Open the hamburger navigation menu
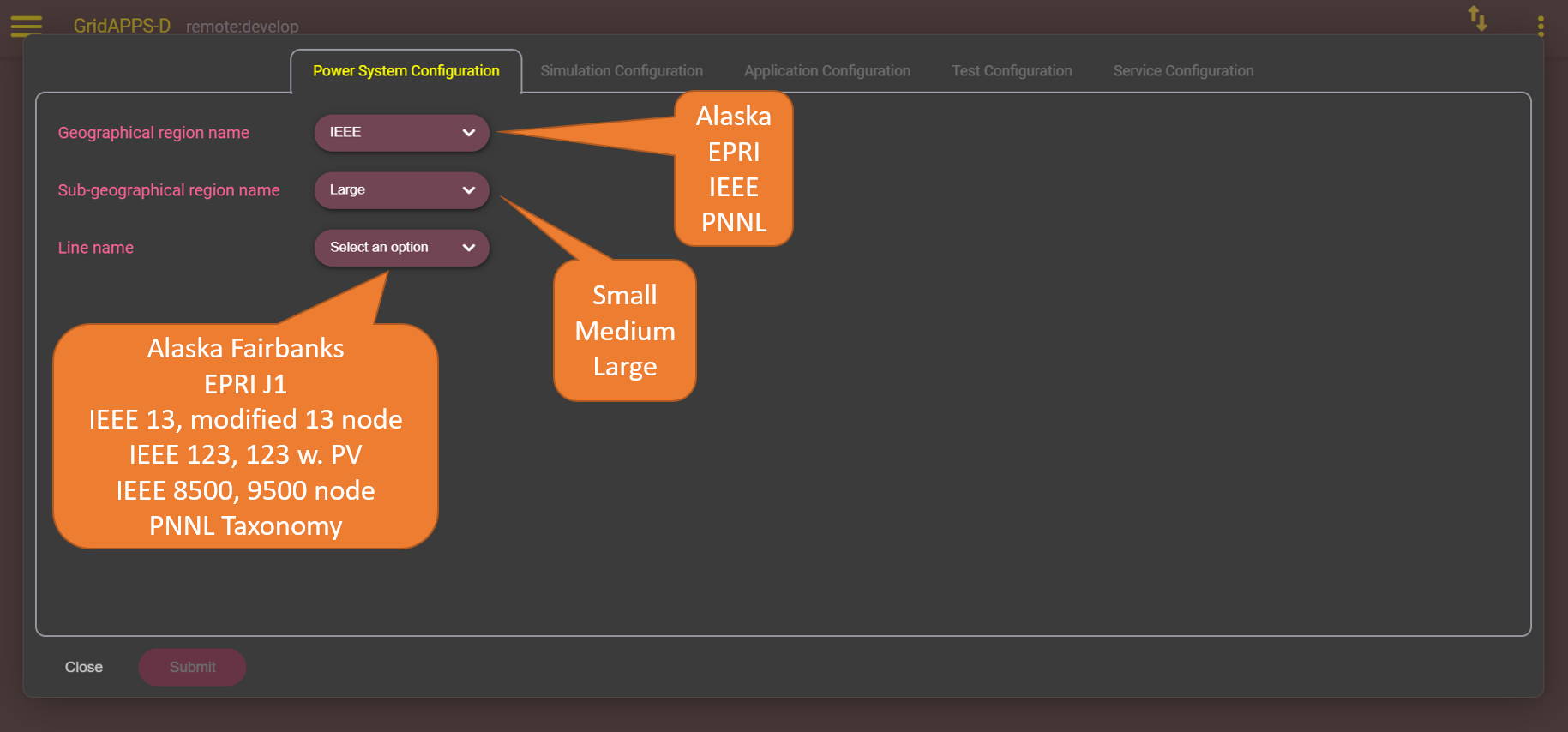The height and width of the screenshot is (732, 1568). pos(27,26)
